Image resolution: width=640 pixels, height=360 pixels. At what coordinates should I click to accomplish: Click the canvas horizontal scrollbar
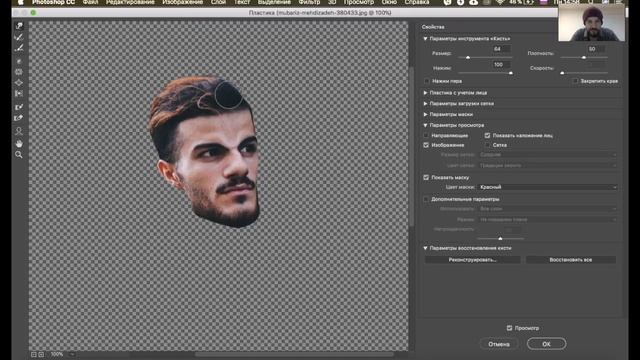pos(294,354)
